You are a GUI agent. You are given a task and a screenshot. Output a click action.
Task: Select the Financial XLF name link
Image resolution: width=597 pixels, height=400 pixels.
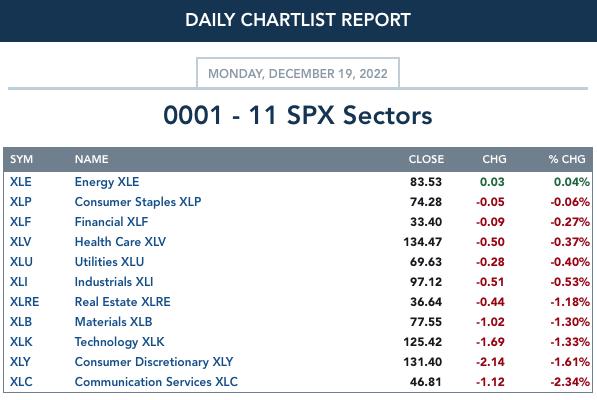(111, 222)
